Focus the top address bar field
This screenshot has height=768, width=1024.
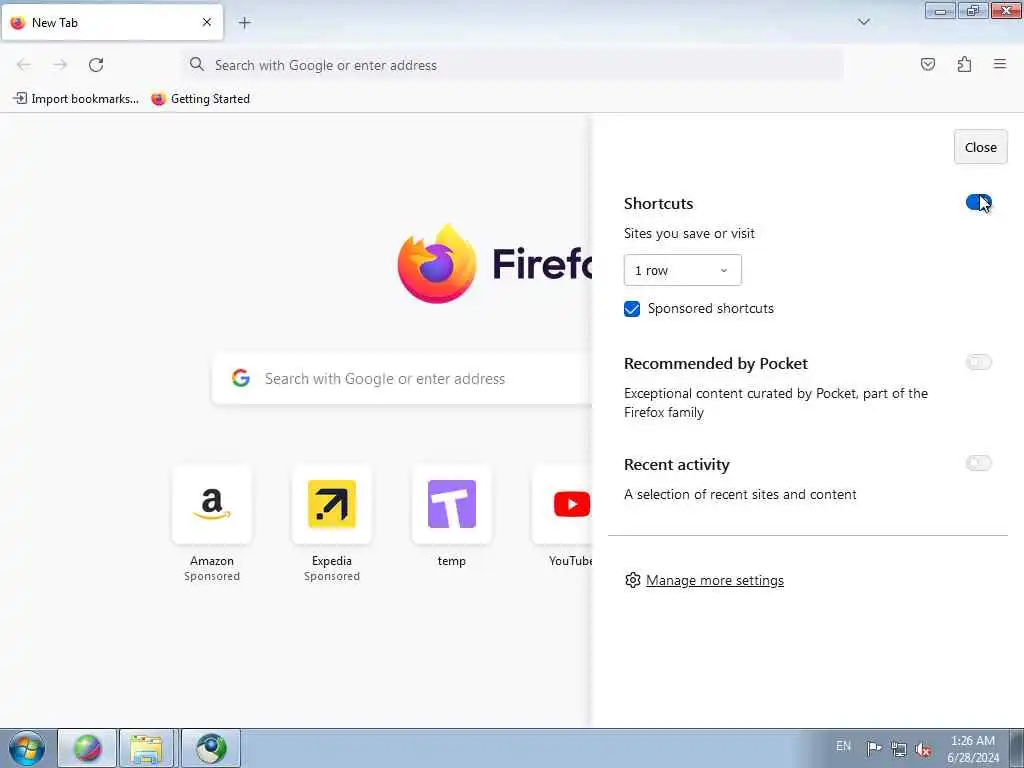[513, 65]
